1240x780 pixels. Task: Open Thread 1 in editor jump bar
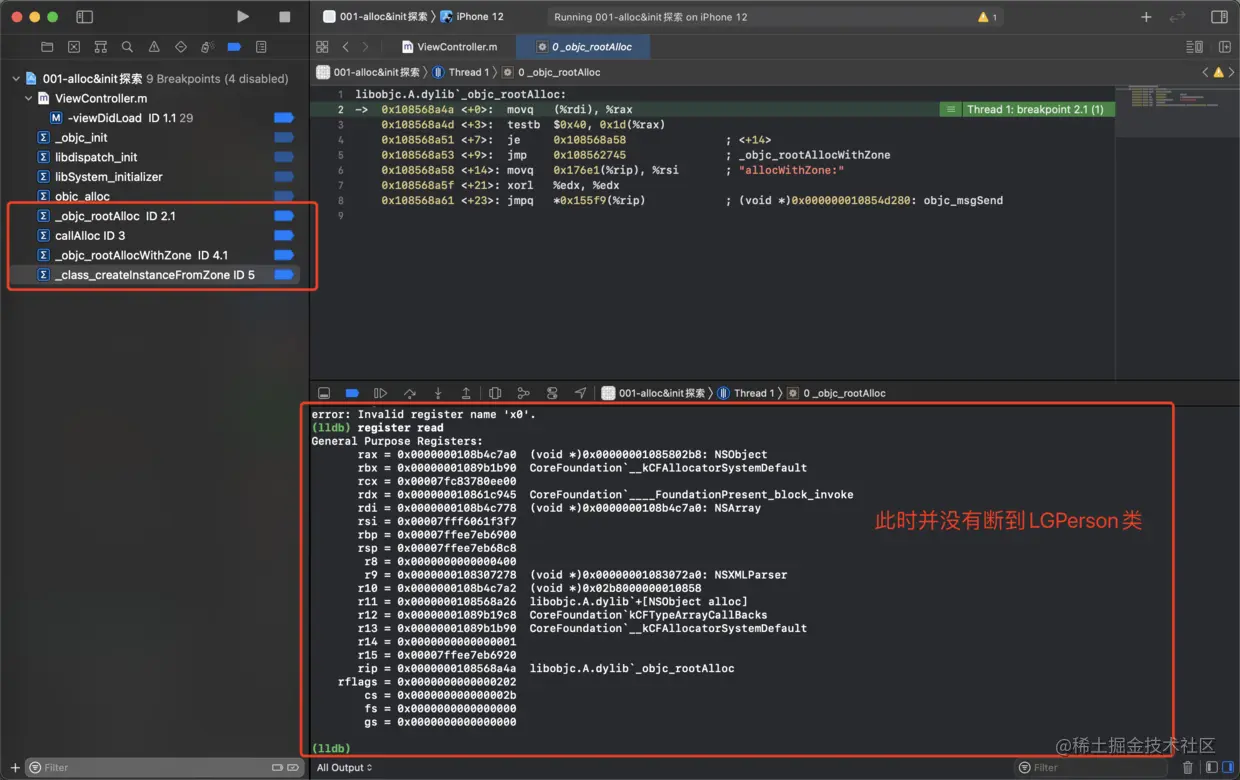coord(461,72)
